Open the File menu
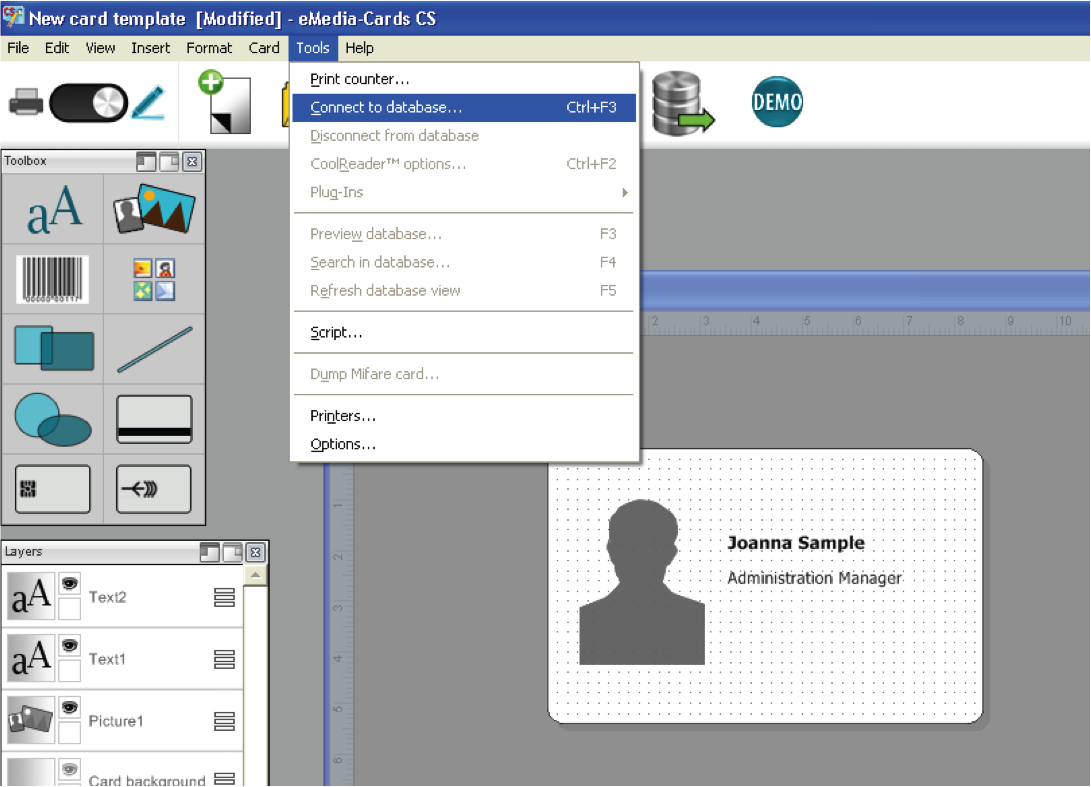The image size is (1091, 787). pyautogui.click(x=18, y=48)
